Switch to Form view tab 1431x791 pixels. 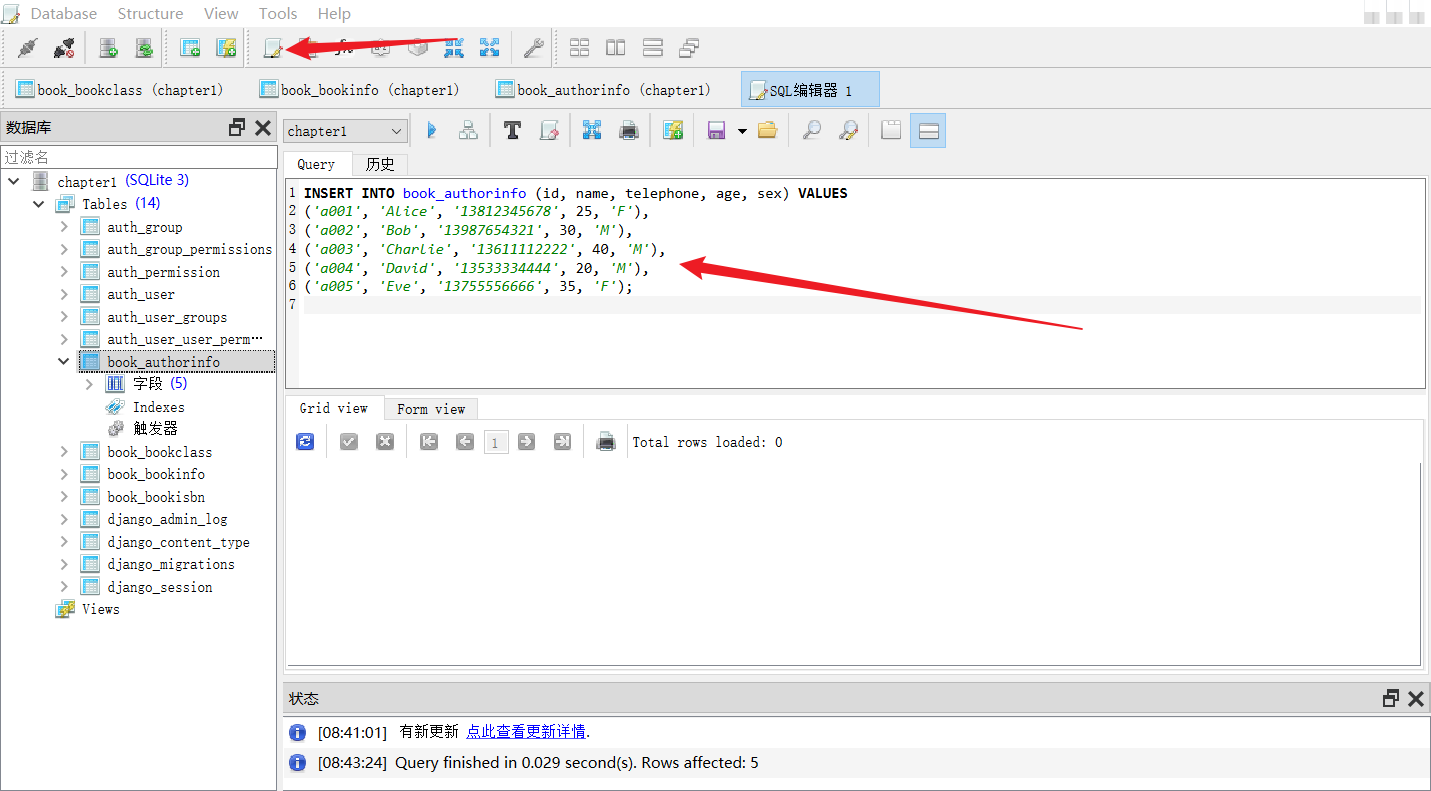[x=430, y=408]
